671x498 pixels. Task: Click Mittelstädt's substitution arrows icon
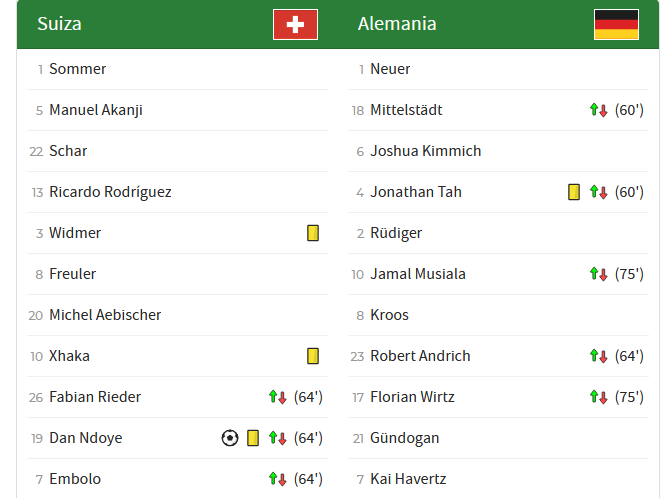tap(599, 110)
